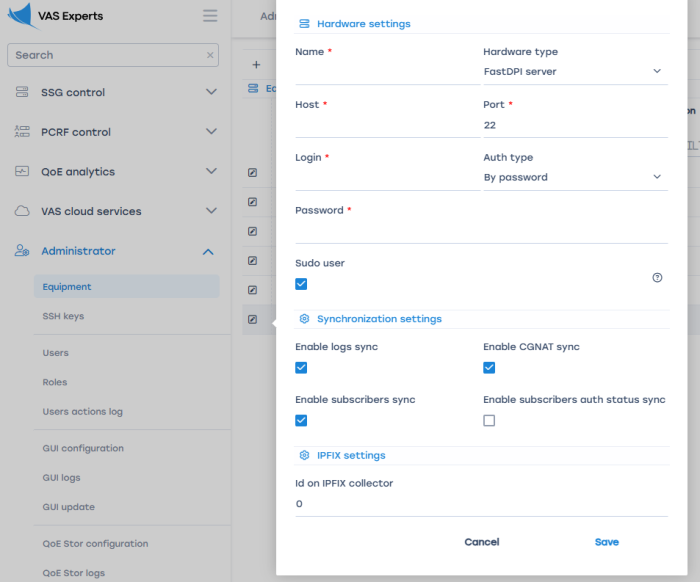This screenshot has width=700, height=582.
Task: Click the VAS cloud services cloud icon
Action: tap(22, 211)
